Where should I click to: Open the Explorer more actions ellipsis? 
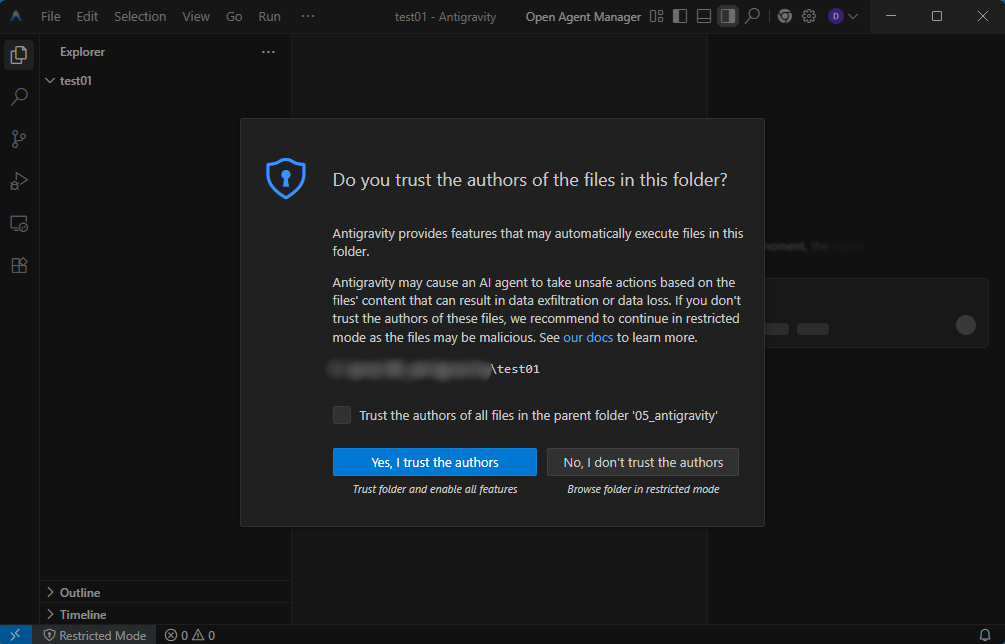click(x=268, y=52)
